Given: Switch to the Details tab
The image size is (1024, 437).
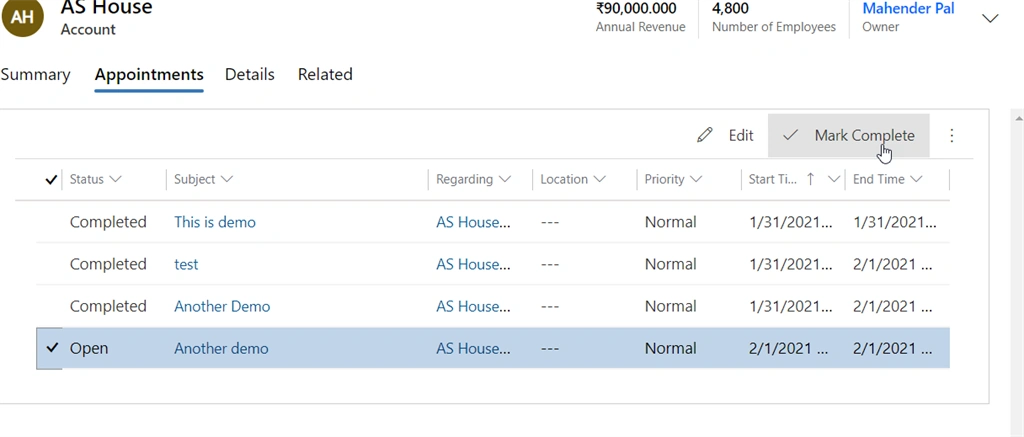Looking at the screenshot, I should (x=249, y=74).
